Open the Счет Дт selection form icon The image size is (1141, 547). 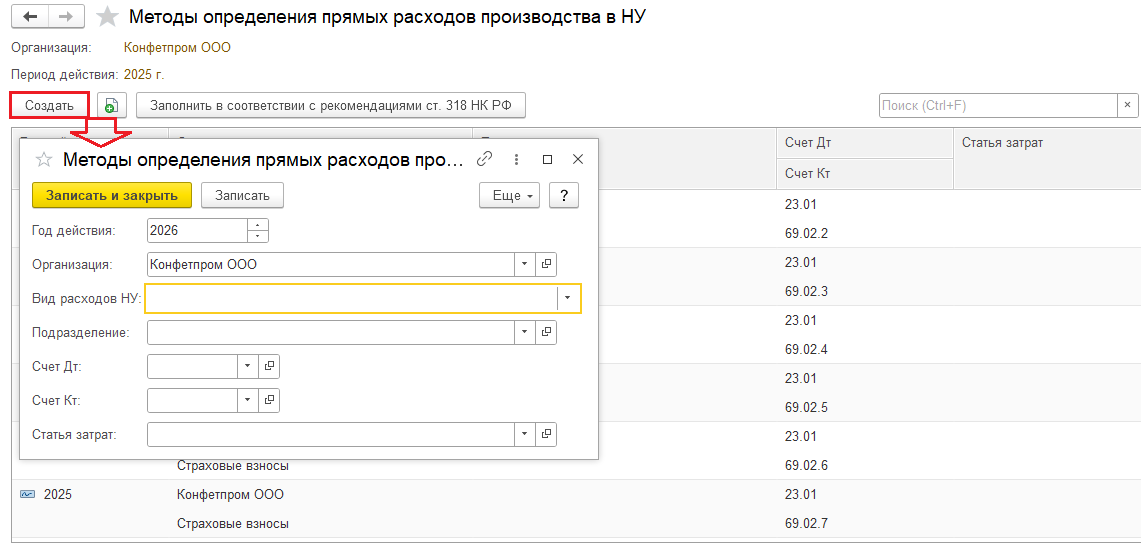(x=269, y=367)
